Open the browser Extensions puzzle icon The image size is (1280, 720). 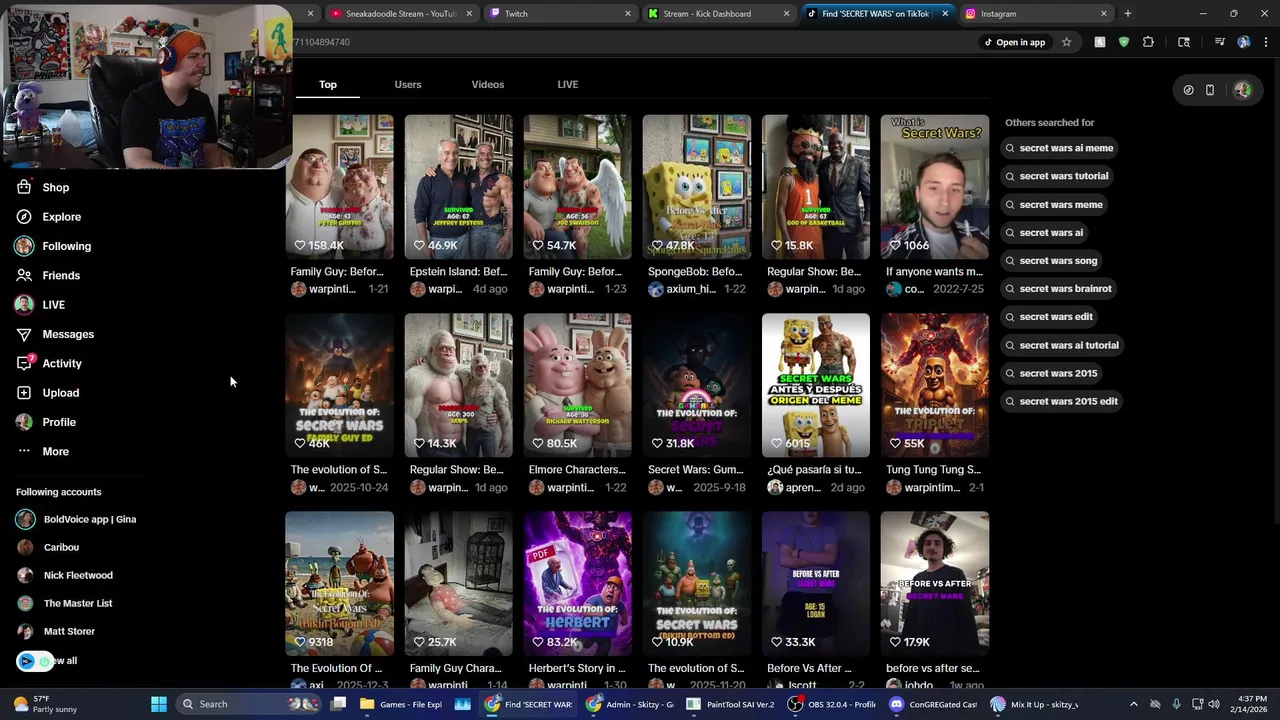tap(1148, 42)
